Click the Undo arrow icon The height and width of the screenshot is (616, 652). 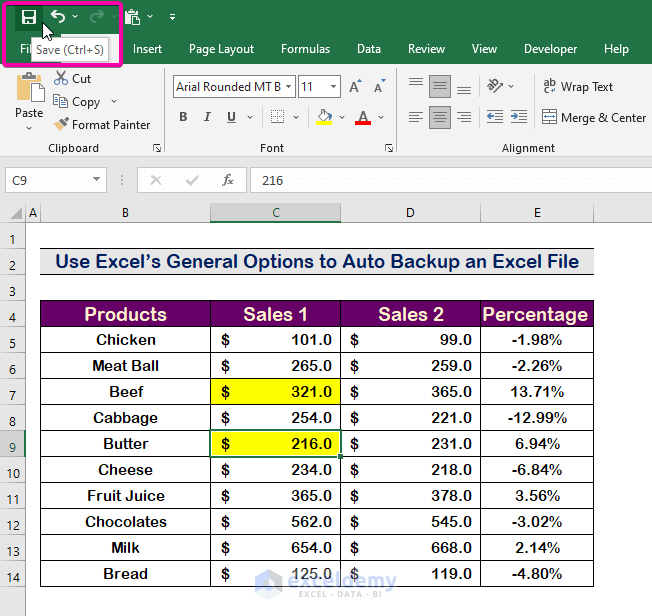(x=59, y=17)
